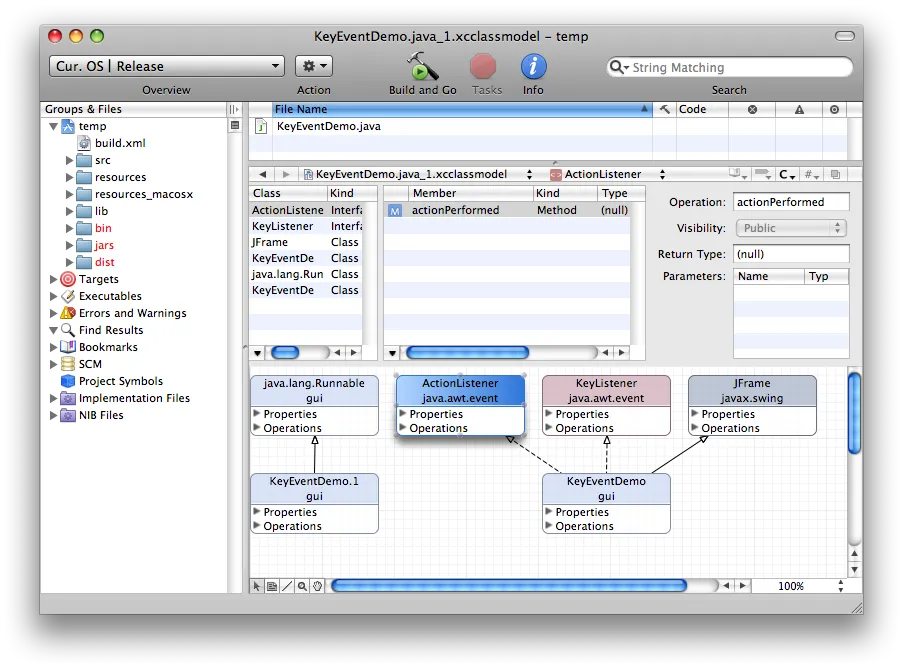Viewport: 903px width, 669px height.
Task: Select the note/comment tool in diagram toolbar
Action: (x=272, y=586)
